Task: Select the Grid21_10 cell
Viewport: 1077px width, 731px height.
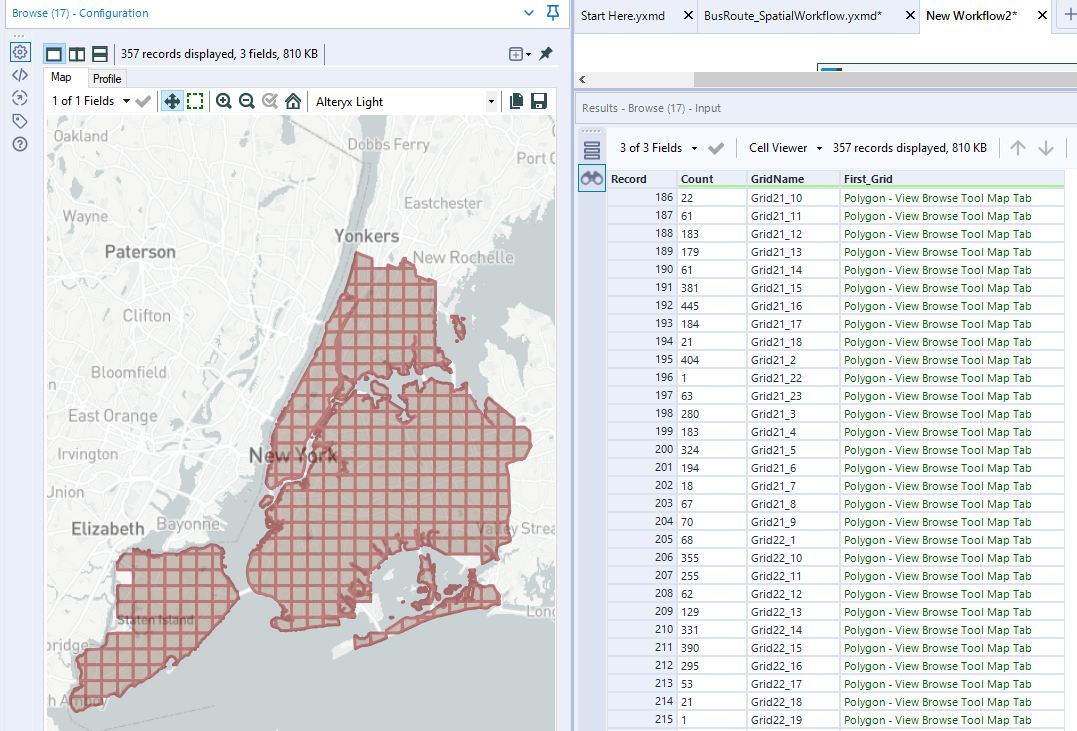Action: [x=793, y=198]
